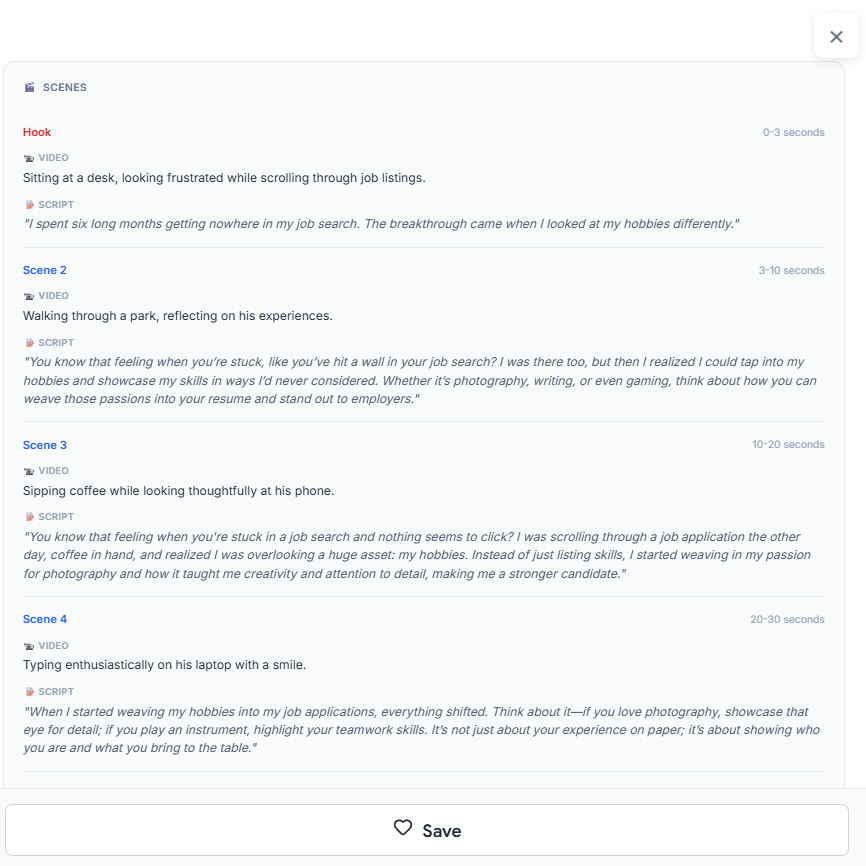Click the Scene 2 script icon

[29, 343]
